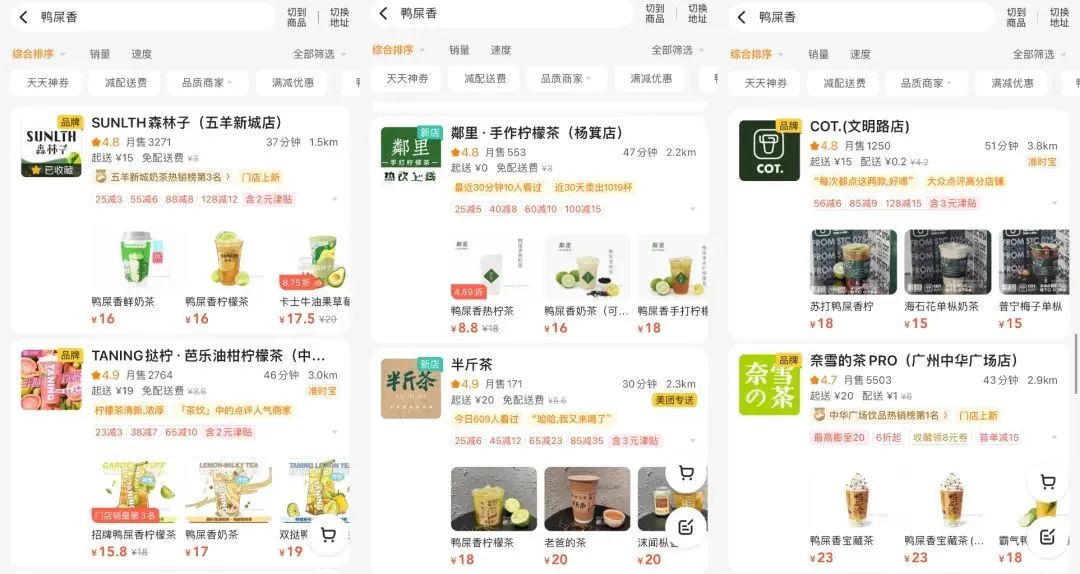The width and height of the screenshot is (1080, 574).
Task: Sort by 速度 in the right panel
Action: pyautogui.click(x=860, y=54)
